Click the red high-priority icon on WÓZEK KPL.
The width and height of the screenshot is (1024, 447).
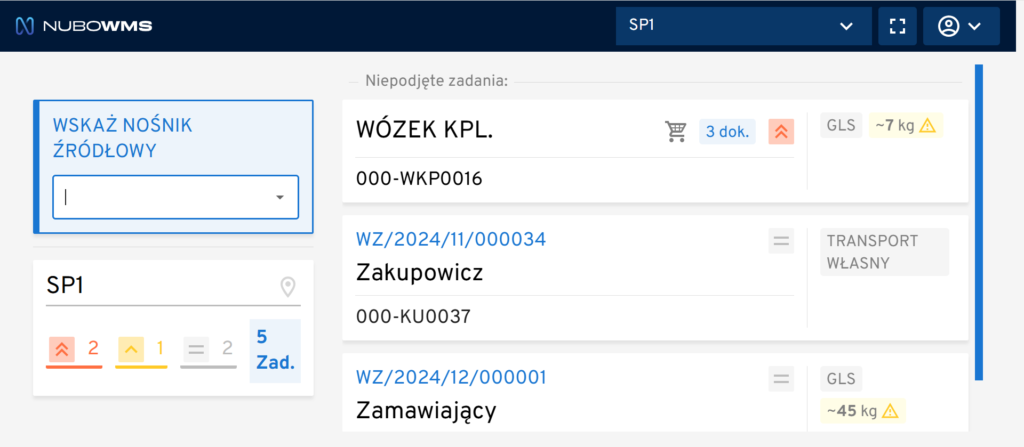click(x=781, y=131)
